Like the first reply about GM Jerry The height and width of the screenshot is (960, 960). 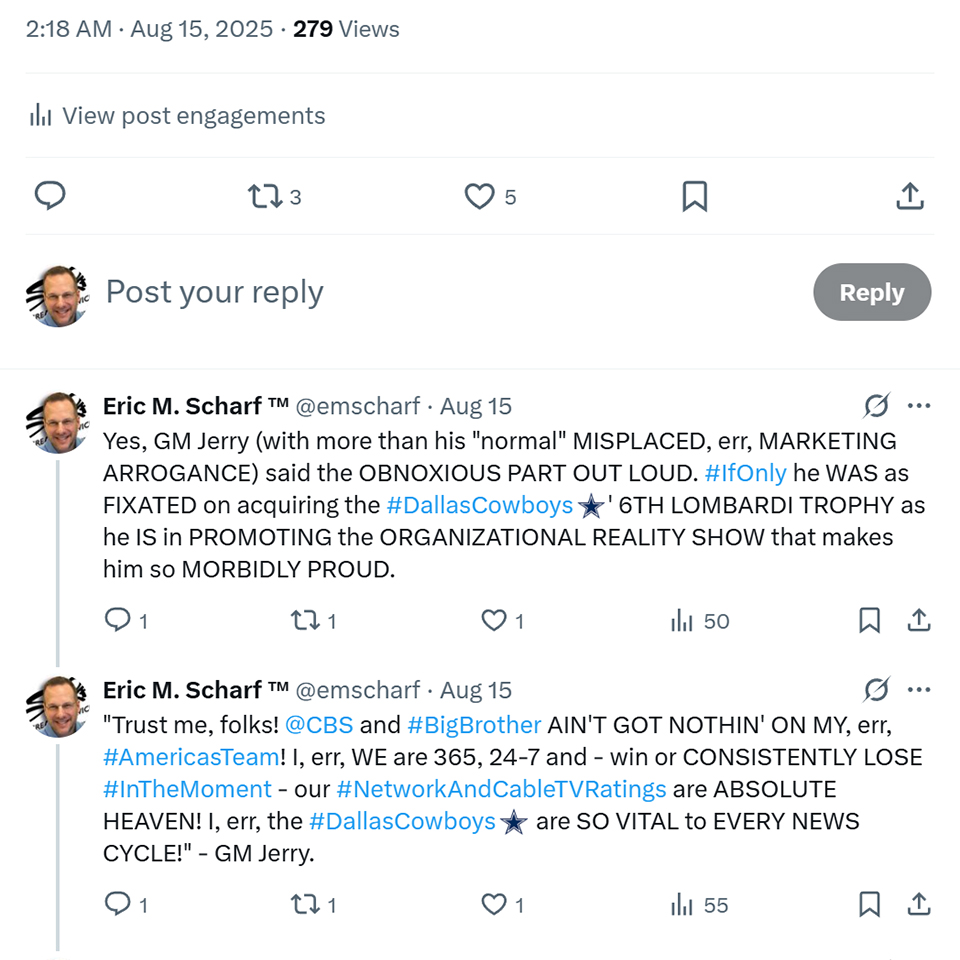(x=494, y=621)
